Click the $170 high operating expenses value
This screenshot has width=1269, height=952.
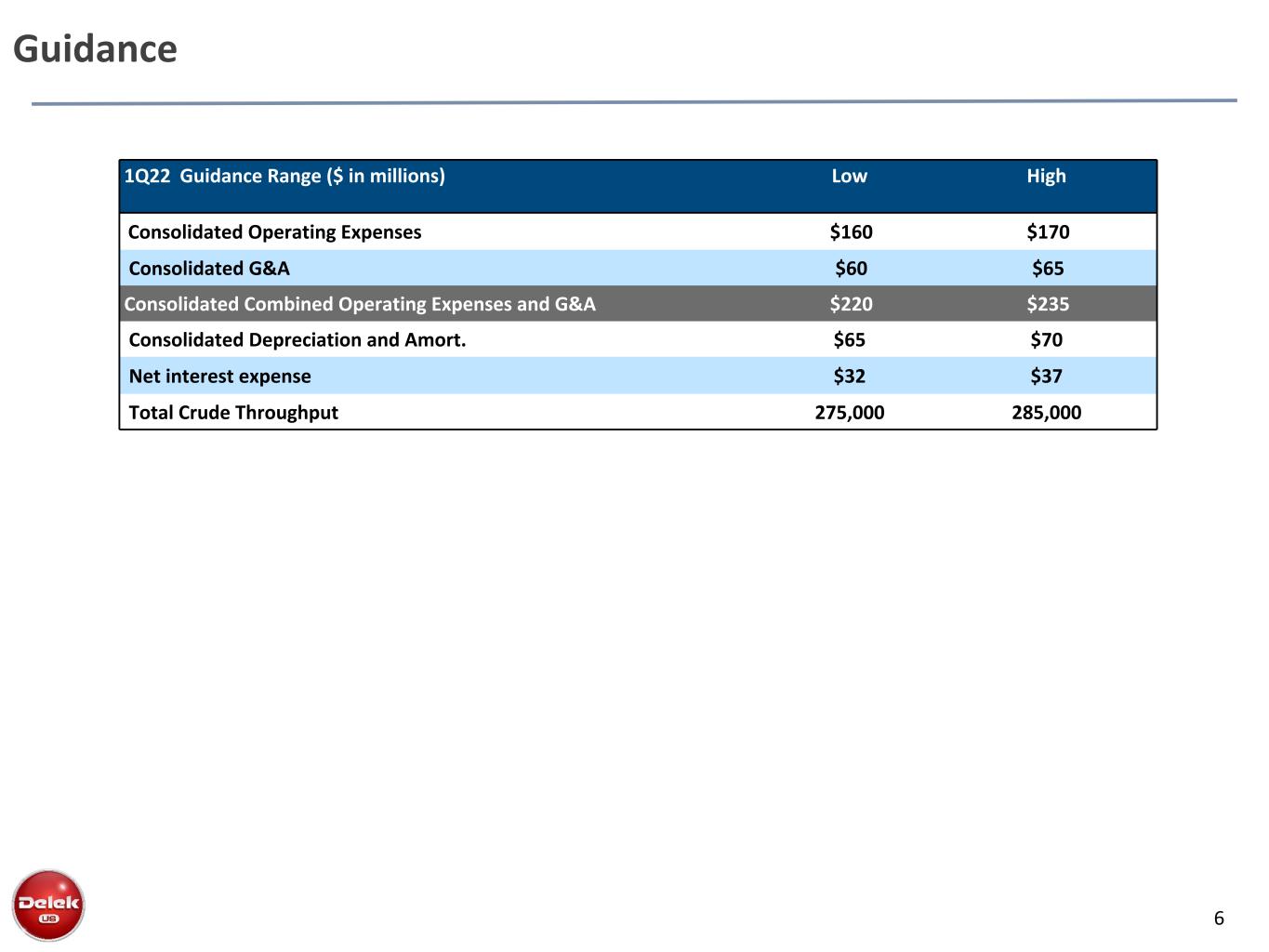[1048, 232]
